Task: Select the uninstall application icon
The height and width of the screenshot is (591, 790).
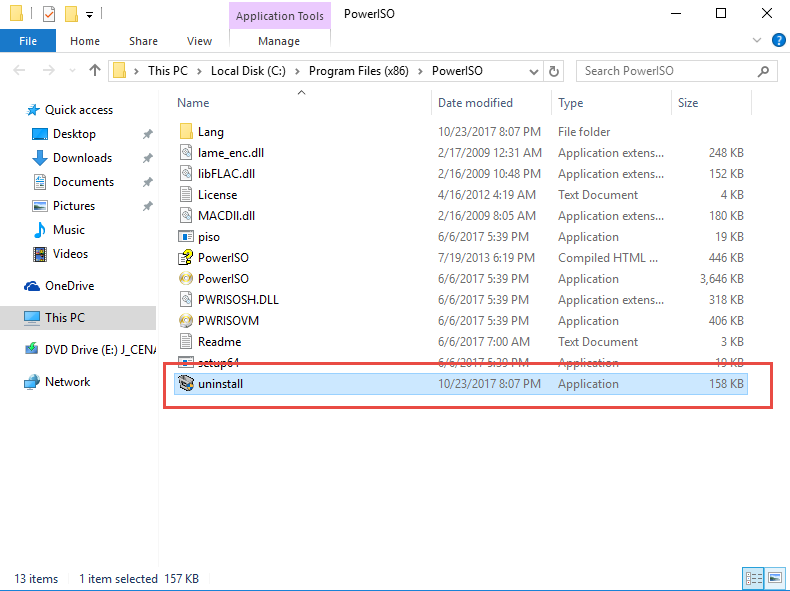Action: pos(186,383)
